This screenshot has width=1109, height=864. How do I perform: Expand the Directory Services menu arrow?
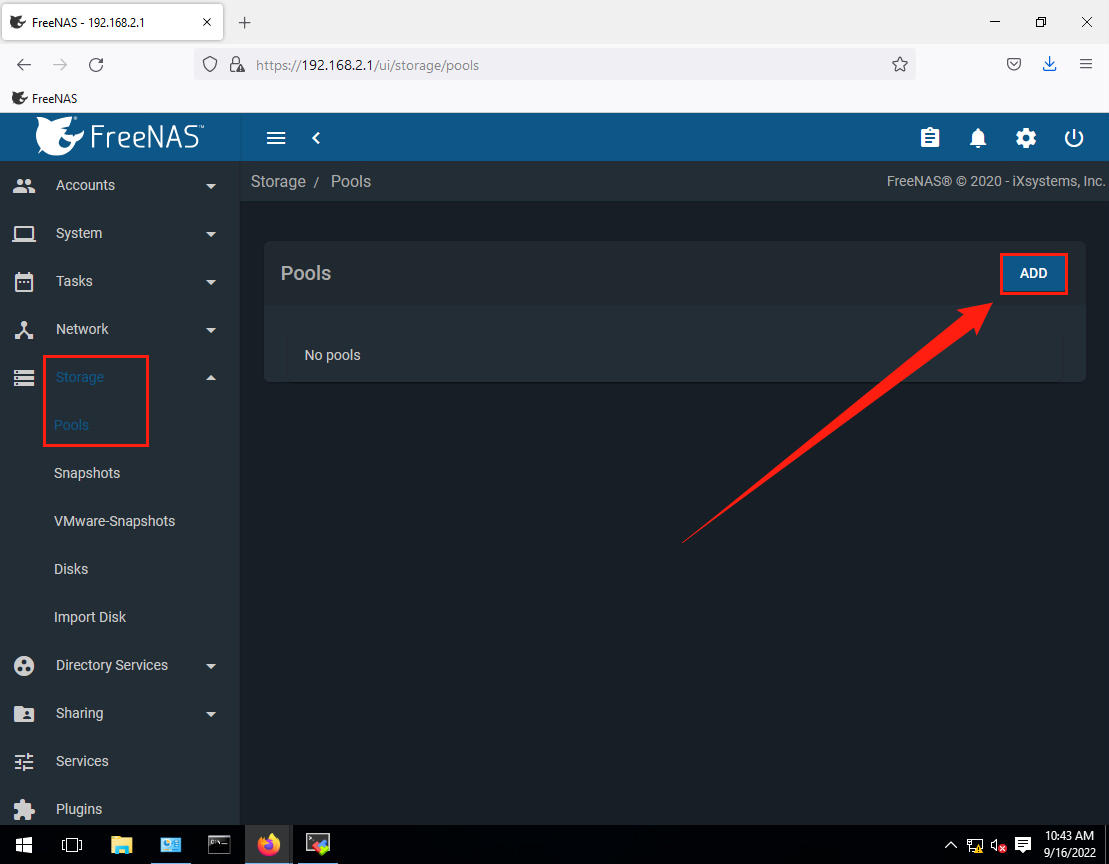211,666
